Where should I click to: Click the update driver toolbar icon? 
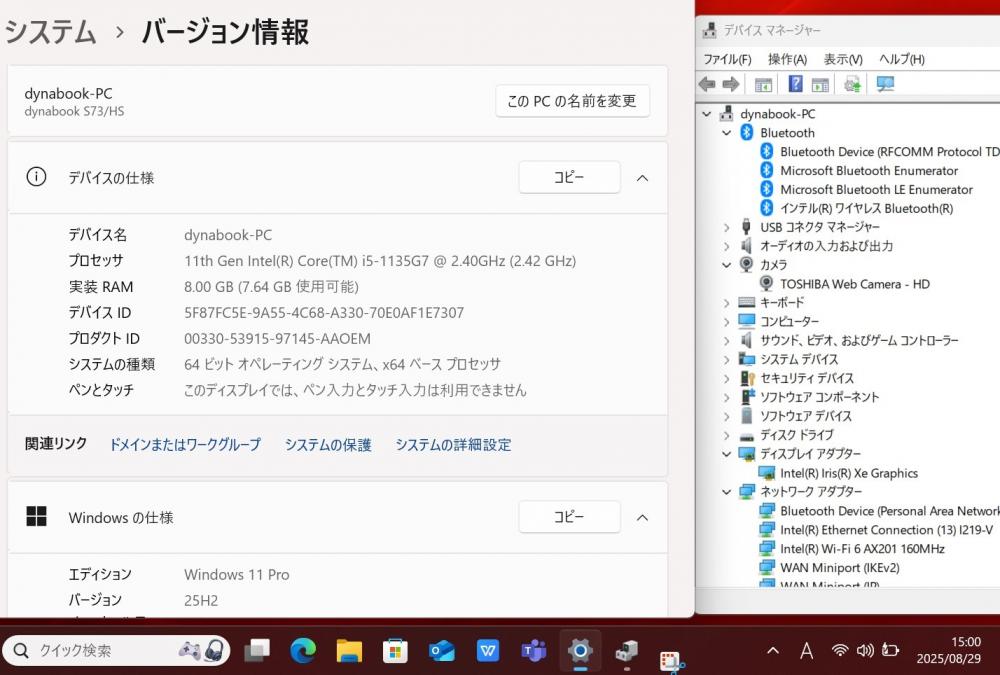[x=852, y=84]
